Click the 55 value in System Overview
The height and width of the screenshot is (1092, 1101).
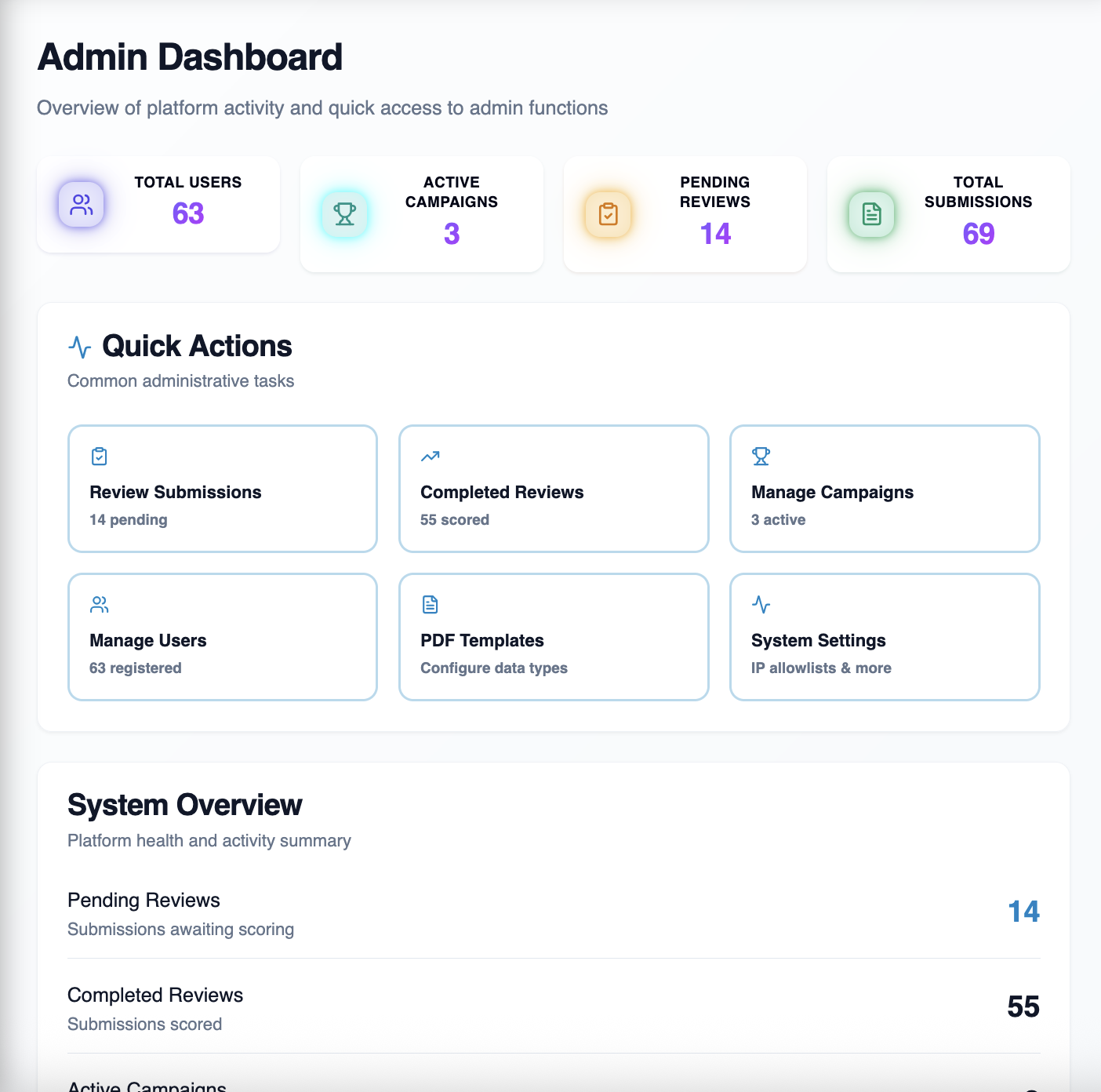coord(1023,1006)
